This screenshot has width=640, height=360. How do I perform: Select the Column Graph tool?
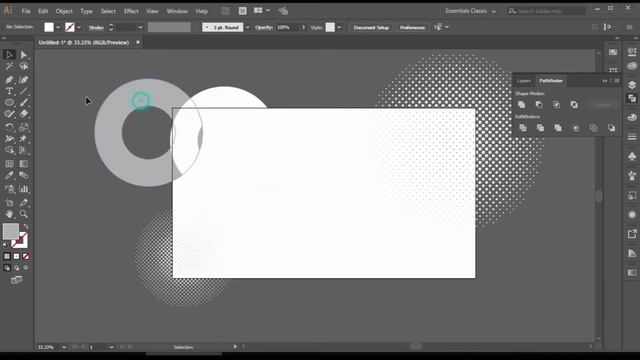24,189
